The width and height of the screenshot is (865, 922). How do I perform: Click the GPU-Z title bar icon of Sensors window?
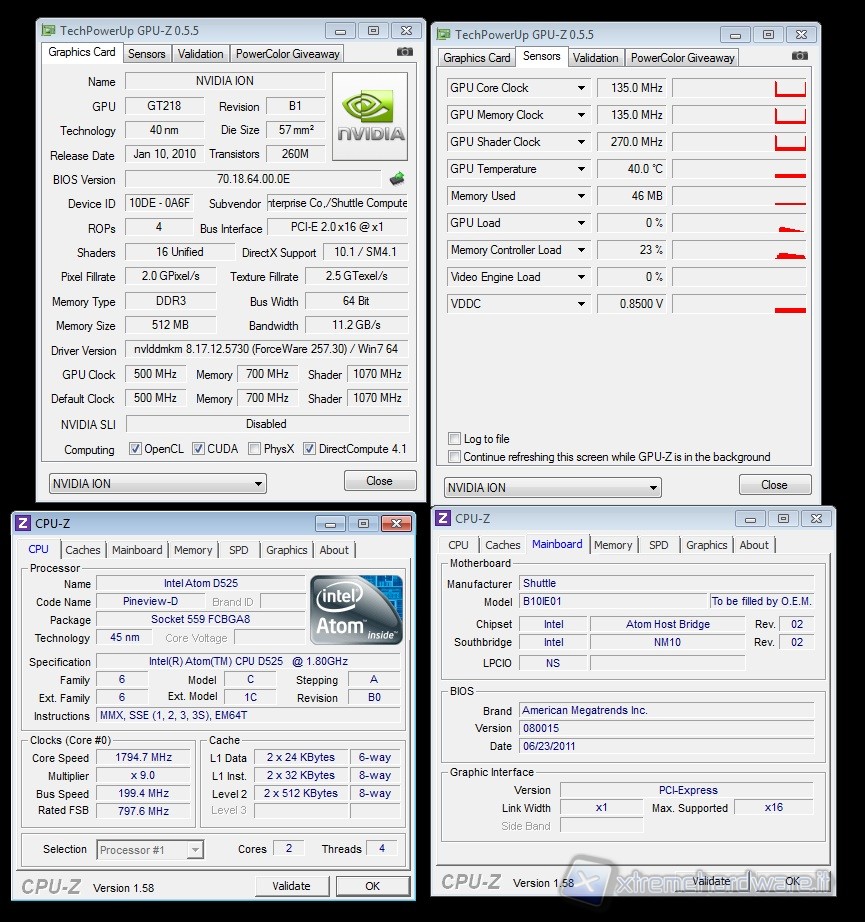[445, 35]
